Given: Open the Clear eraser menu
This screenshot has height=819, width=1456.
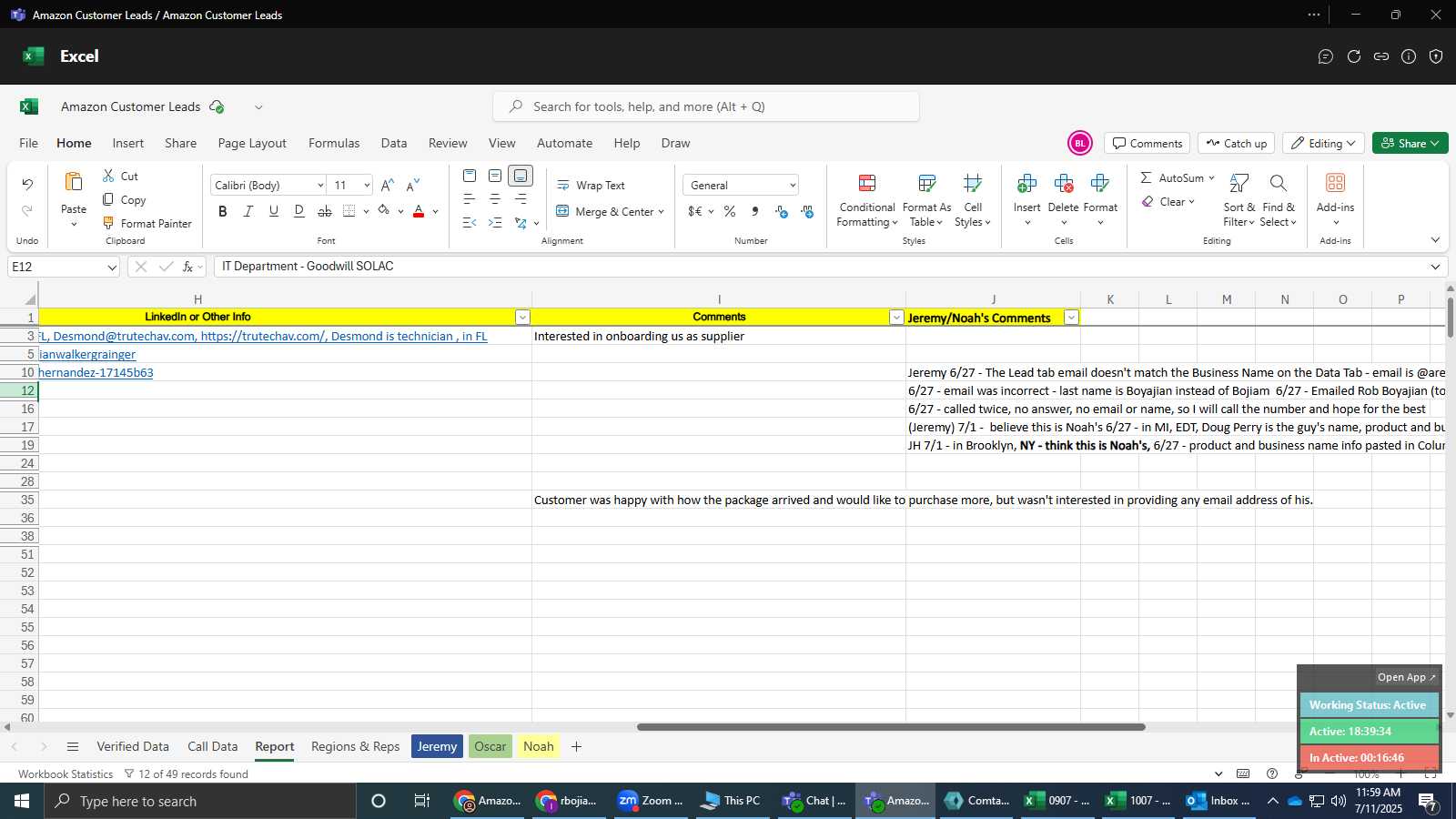Looking at the screenshot, I should 1168,202.
